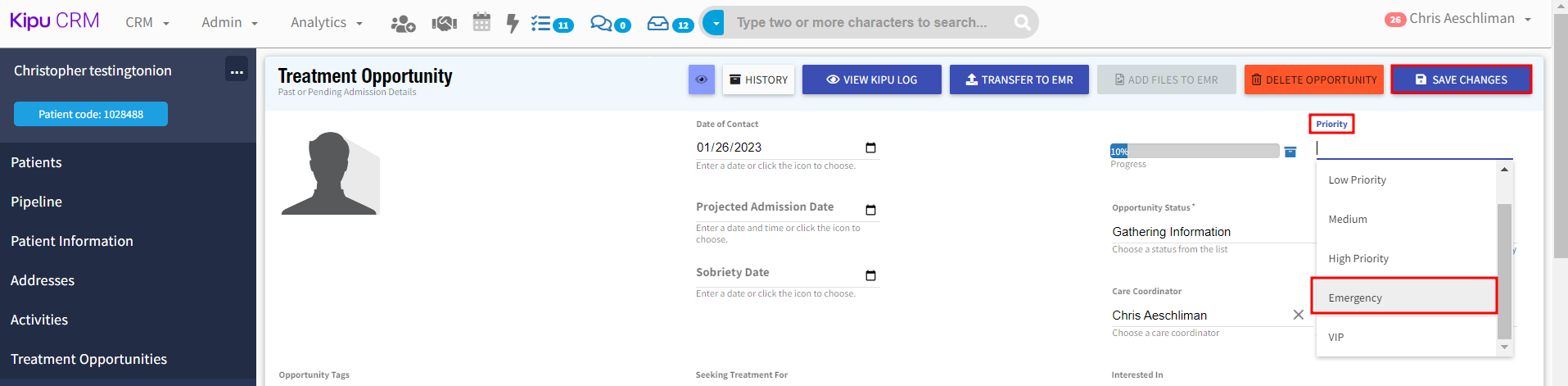
Task: Open the handshake opportunities icon
Action: 444,24
